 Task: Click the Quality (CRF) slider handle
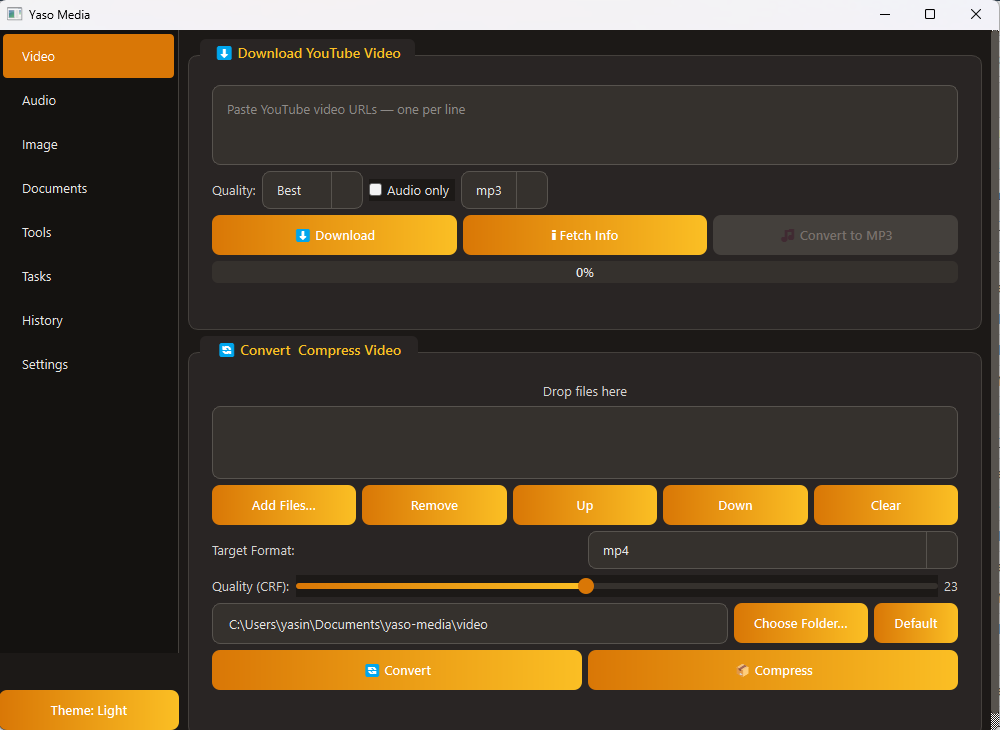pos(586,586)
